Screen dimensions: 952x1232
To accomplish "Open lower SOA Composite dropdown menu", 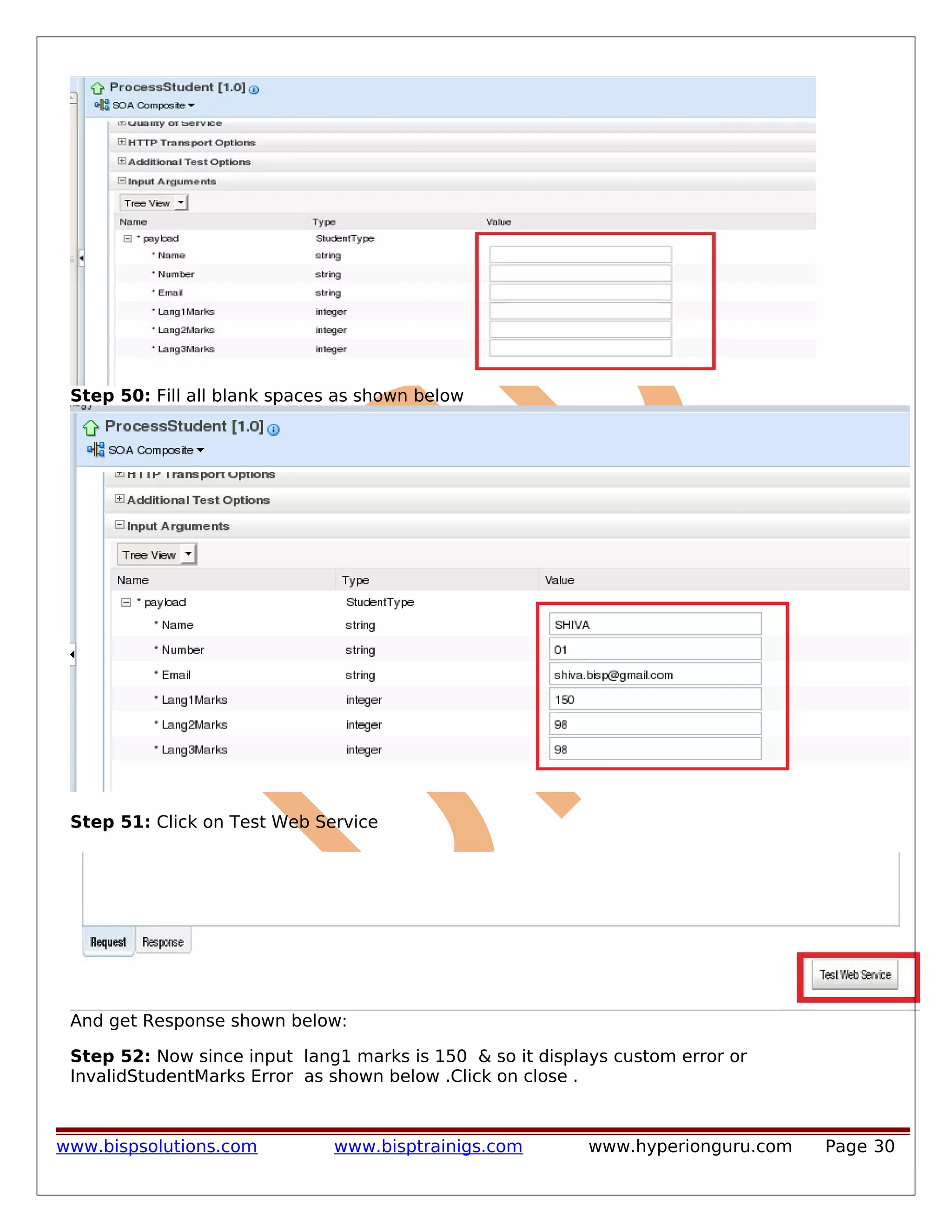I will coord(201,450).
